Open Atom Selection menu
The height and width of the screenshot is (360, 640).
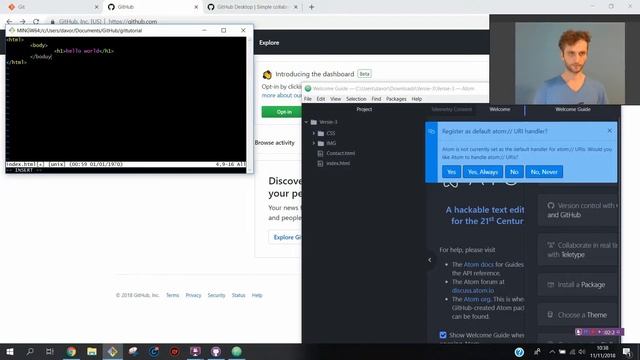tap(356, 99)
